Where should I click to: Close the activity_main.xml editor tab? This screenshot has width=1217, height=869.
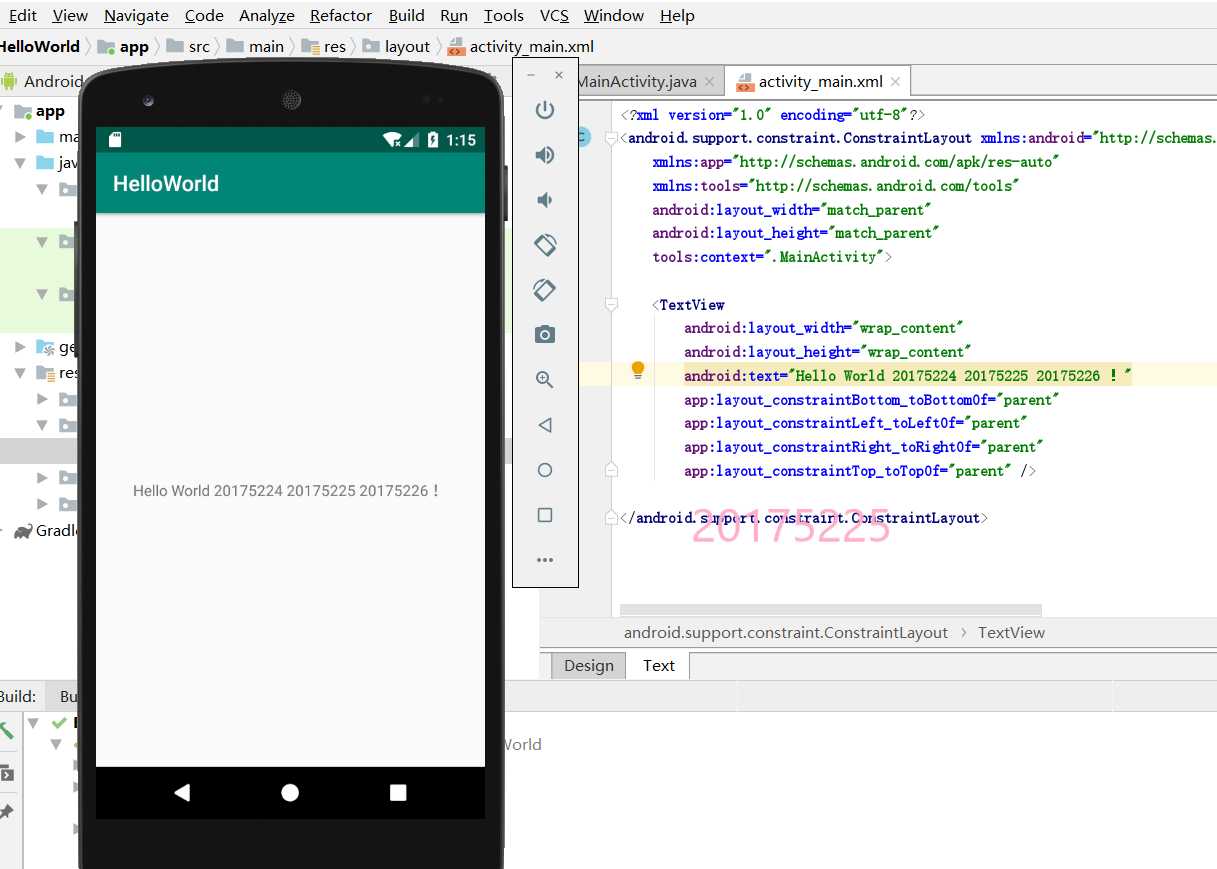click(x=895, y=82)
